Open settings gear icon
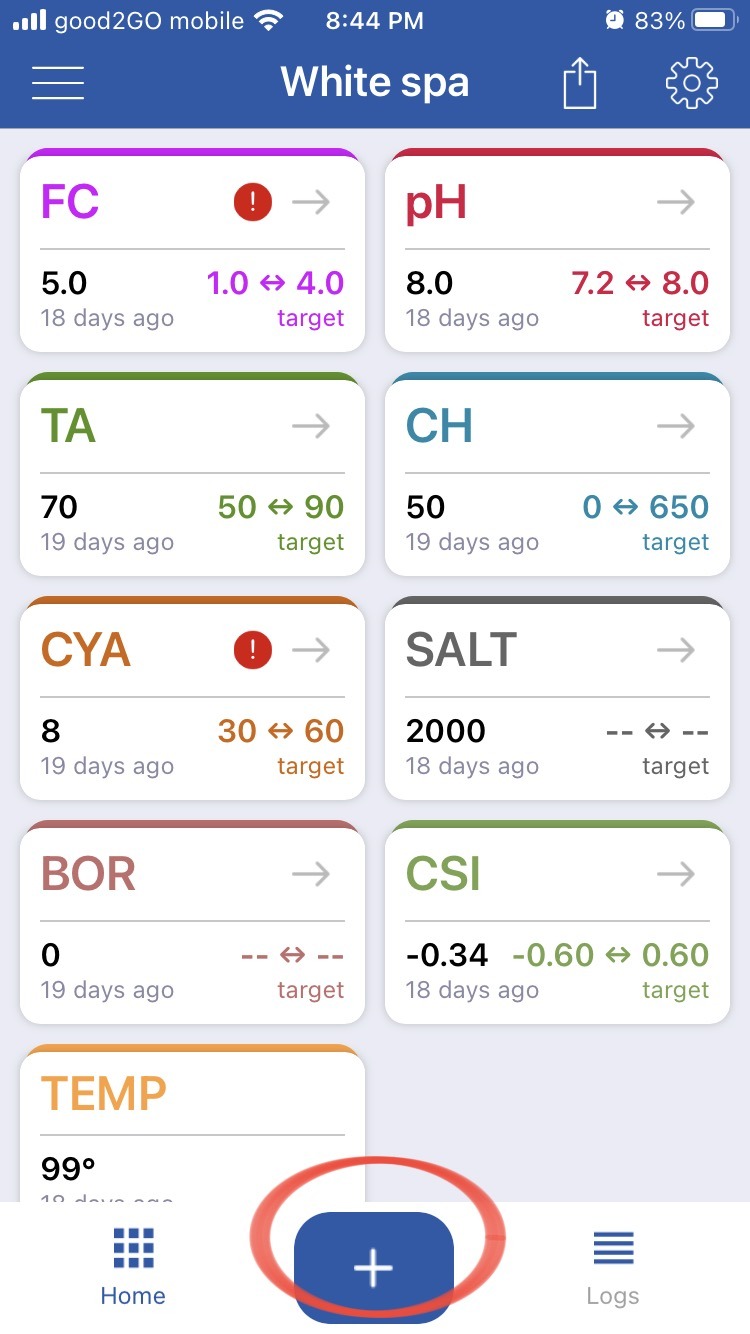Viewport: 750px width, 1334px height. (x=692, y=83)
